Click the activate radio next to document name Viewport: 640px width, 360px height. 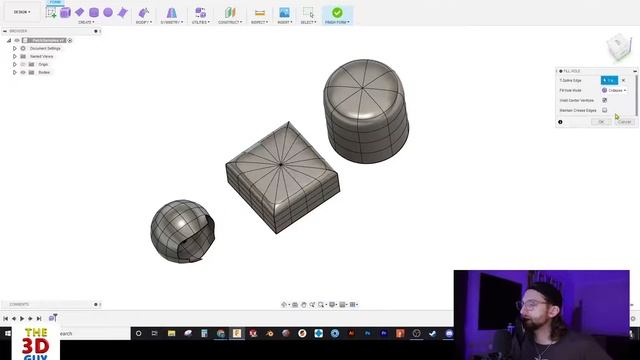point(70,40)
